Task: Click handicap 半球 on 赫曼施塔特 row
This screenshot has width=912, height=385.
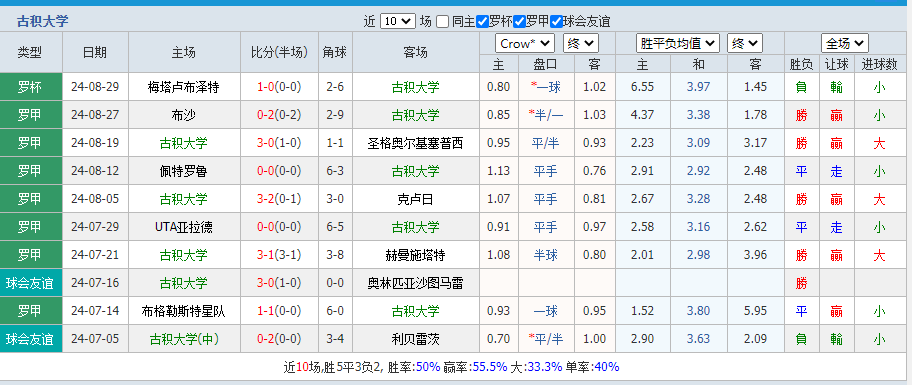Action: coord(546,255)
